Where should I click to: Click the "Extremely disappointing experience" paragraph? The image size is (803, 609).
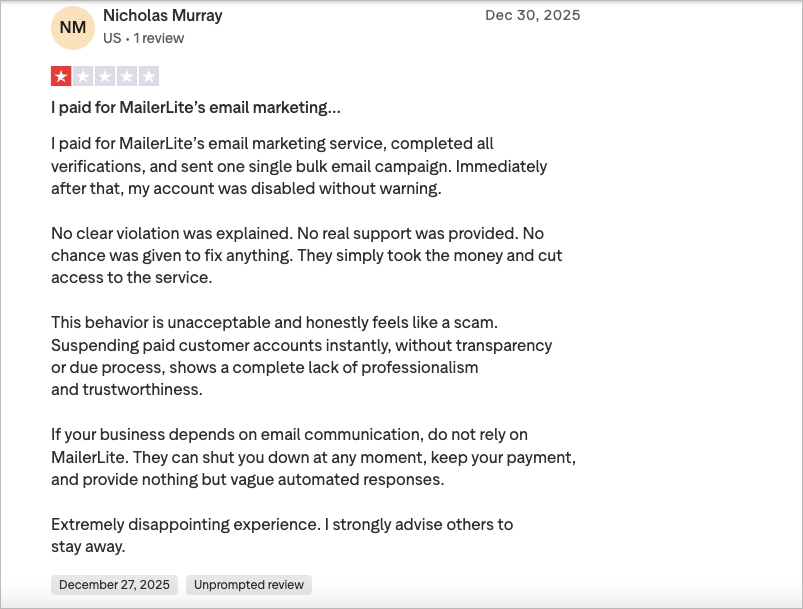click(281, 535)
